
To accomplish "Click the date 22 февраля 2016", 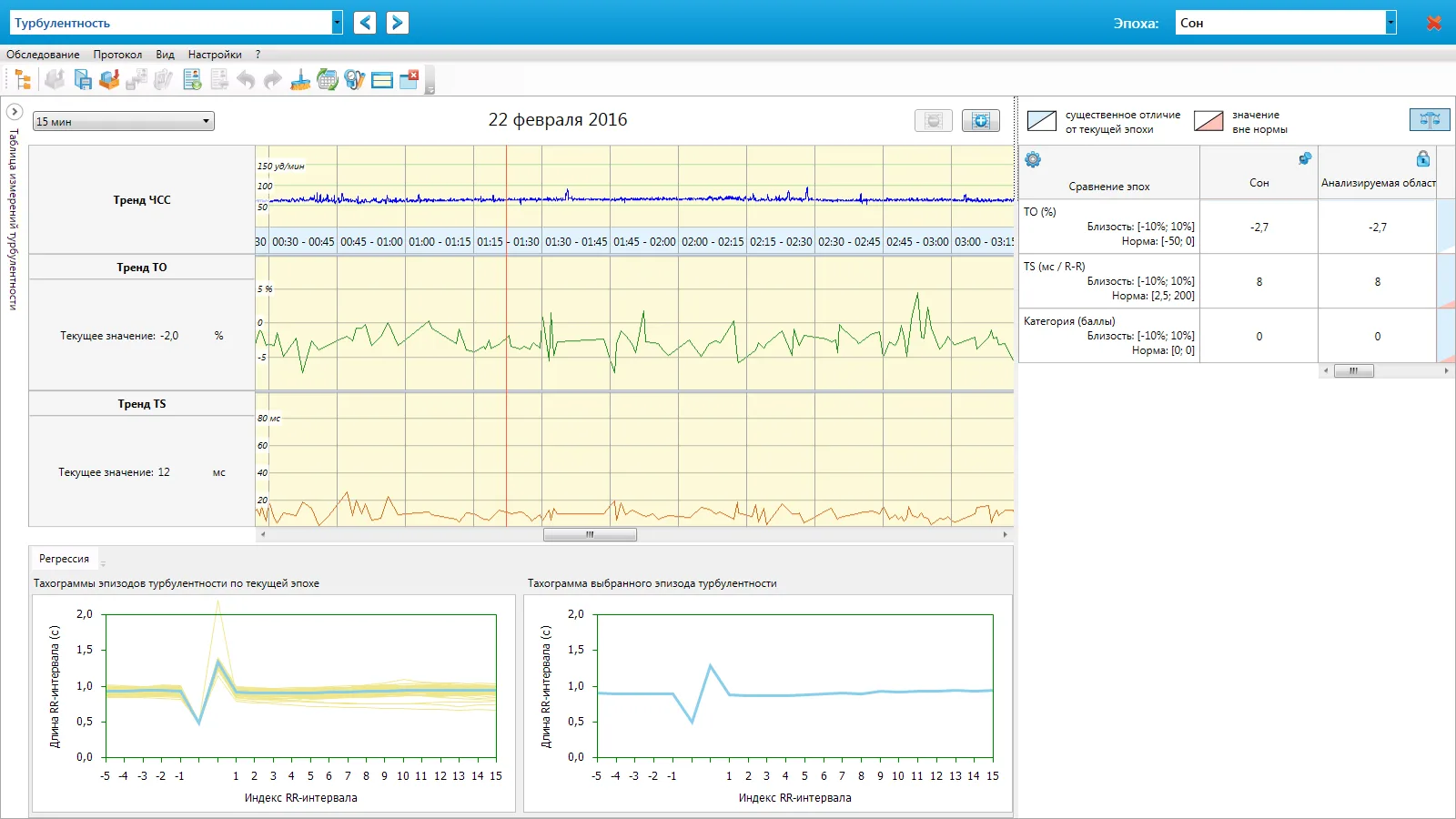I will pyautogui.click(x=558, y=120).
